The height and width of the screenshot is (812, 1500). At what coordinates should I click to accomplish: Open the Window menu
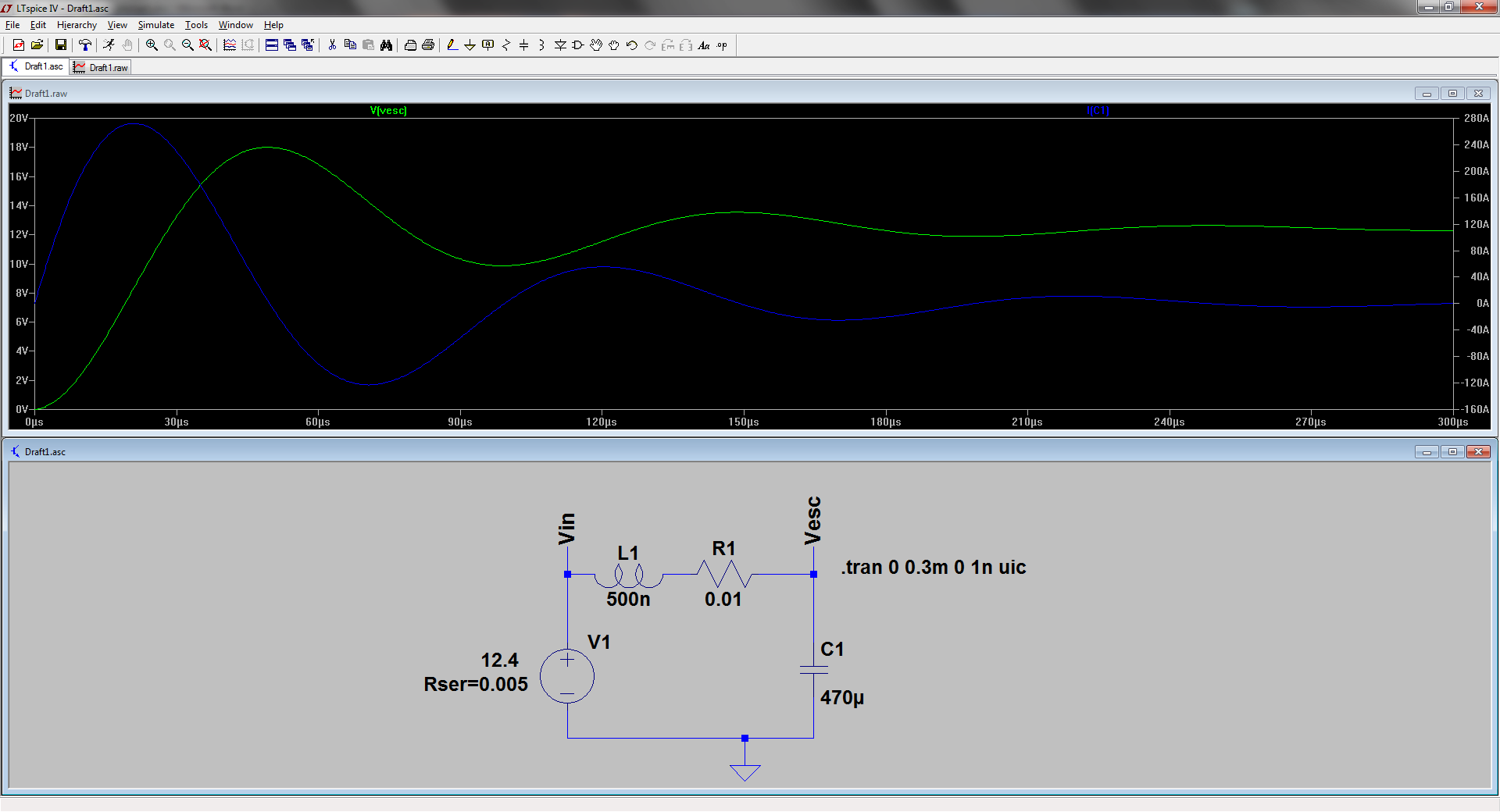point(236,25)
